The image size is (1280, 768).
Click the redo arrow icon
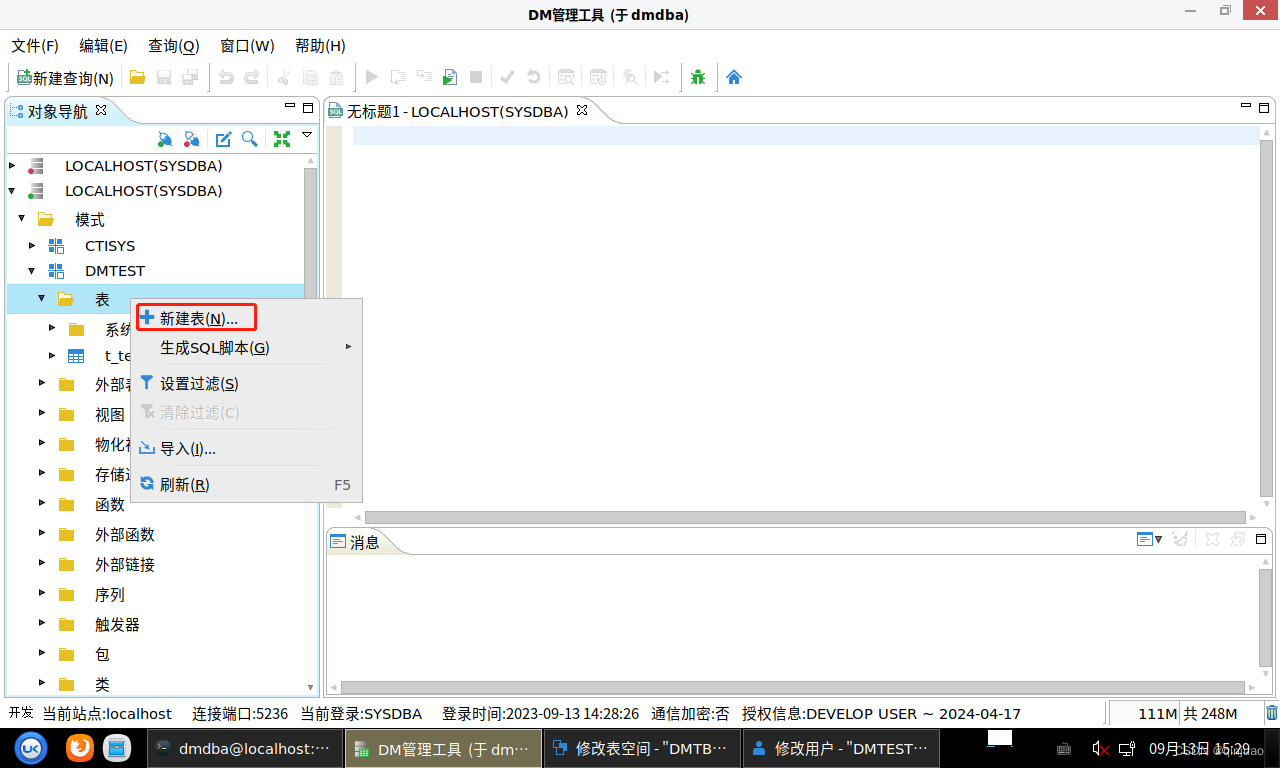[x=252, y=77]
